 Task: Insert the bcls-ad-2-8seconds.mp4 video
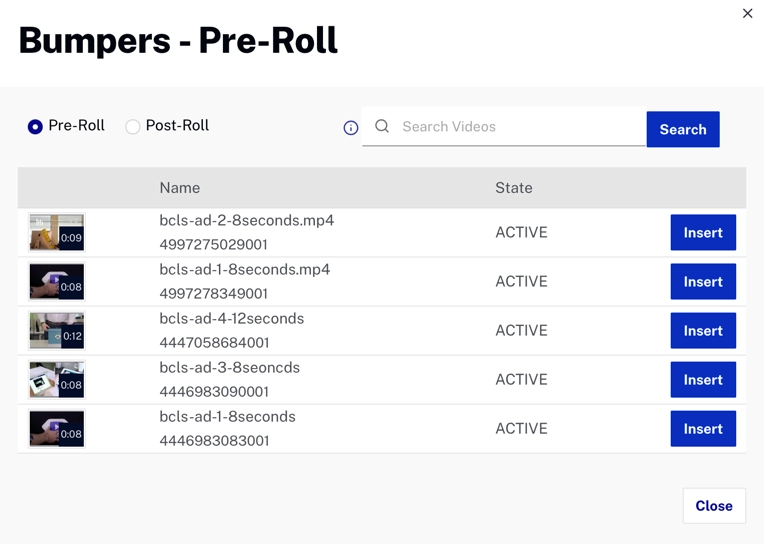tap(702, 233)
